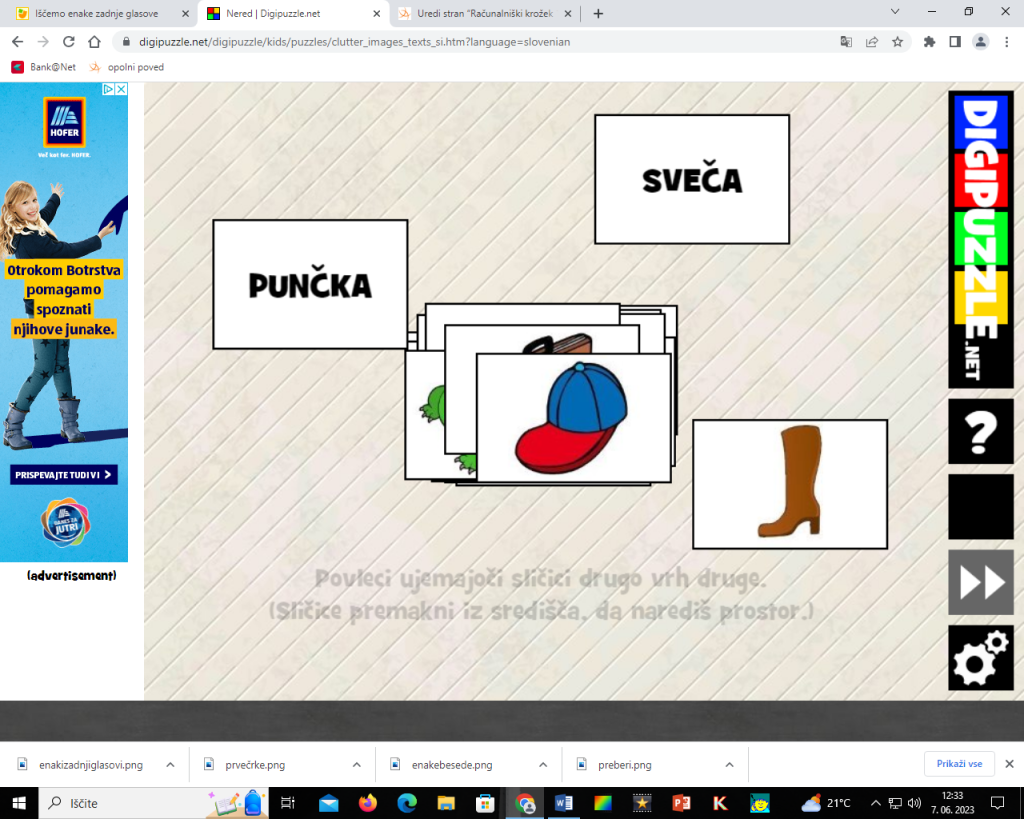Click the Digipuzzle.net logo banner
Viewport: 1024px width, 819px height.
coord(980,239)
